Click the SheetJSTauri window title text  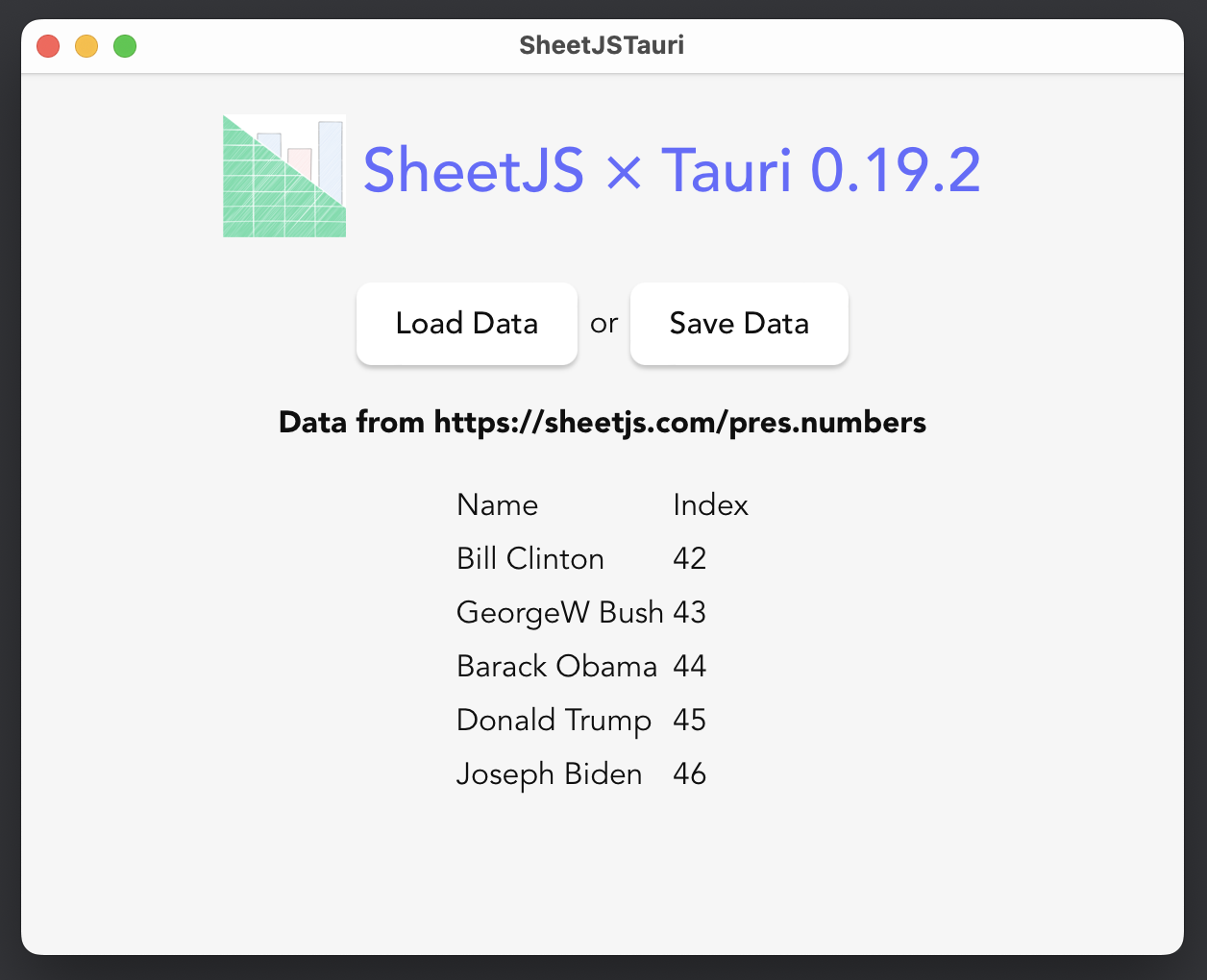[602, 45]
